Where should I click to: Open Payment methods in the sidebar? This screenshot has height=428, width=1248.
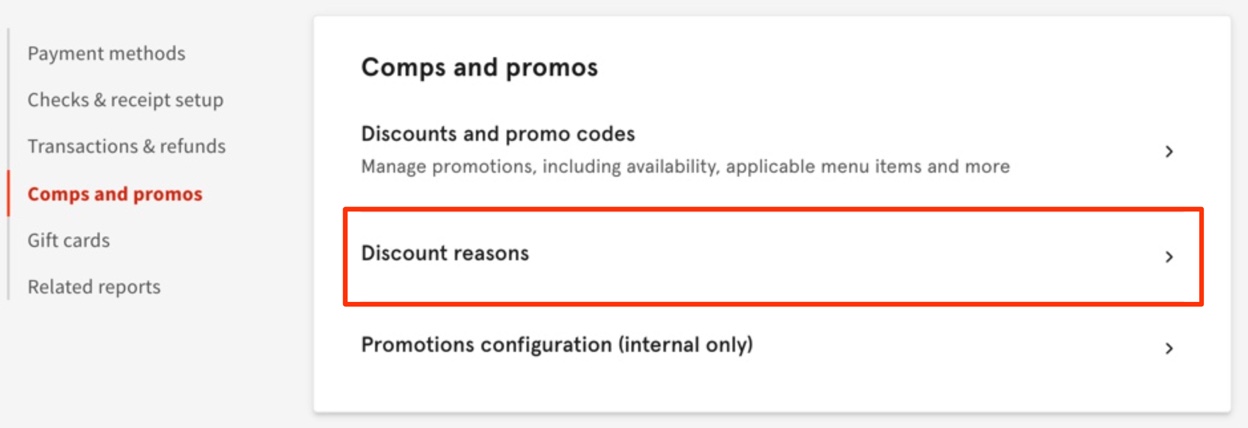pyautogui.click(x=106, y=54)
